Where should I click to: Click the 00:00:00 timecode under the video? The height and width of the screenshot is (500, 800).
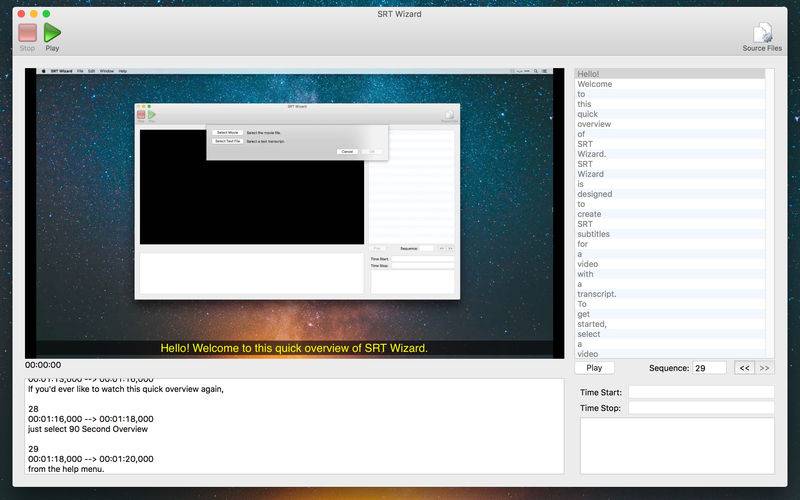(43, 365)
